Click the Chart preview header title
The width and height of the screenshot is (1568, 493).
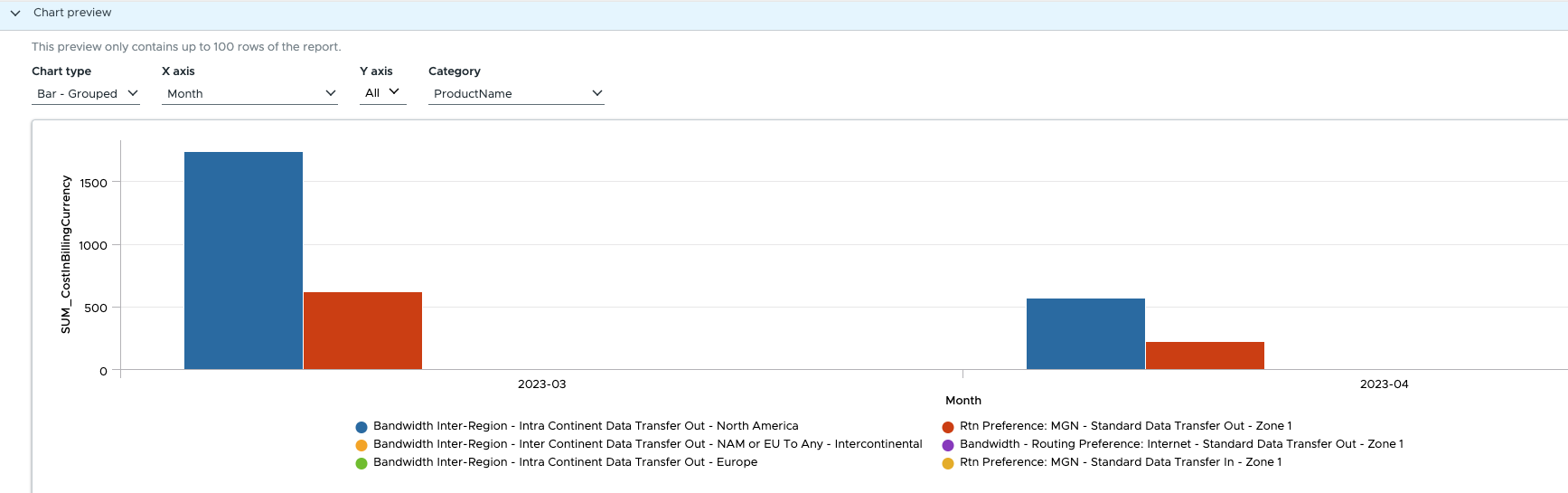click(72, 13)
